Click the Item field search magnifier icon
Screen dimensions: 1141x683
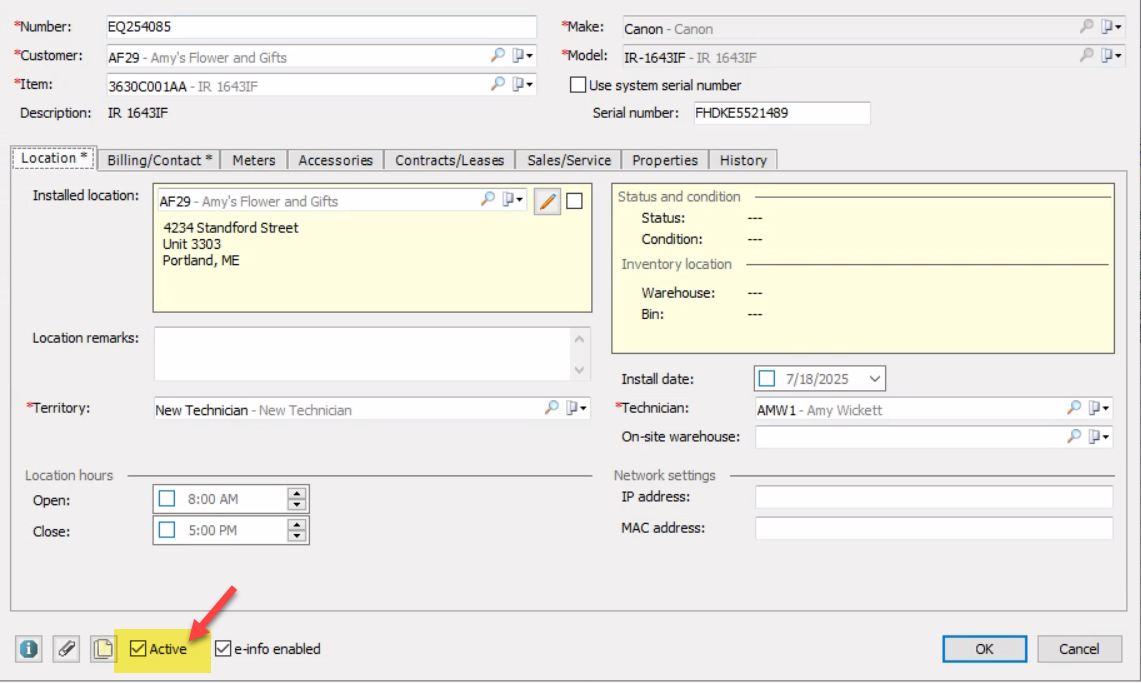(498, 84)
